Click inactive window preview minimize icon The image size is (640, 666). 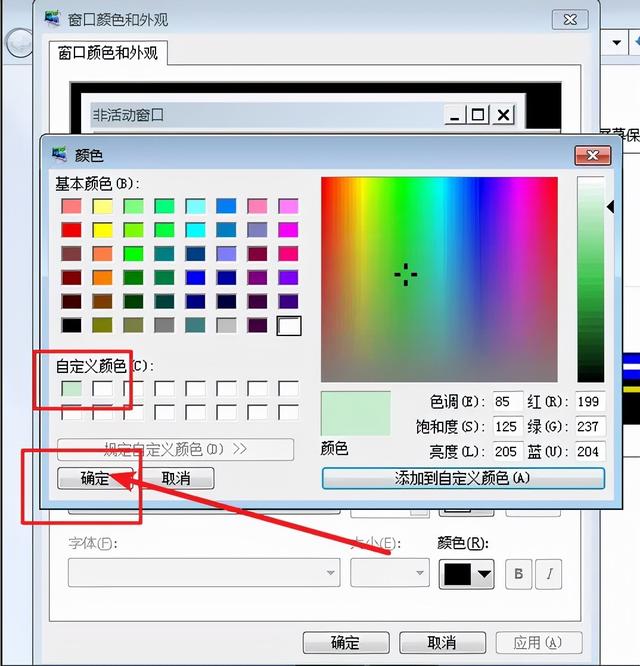pos(454,115)
